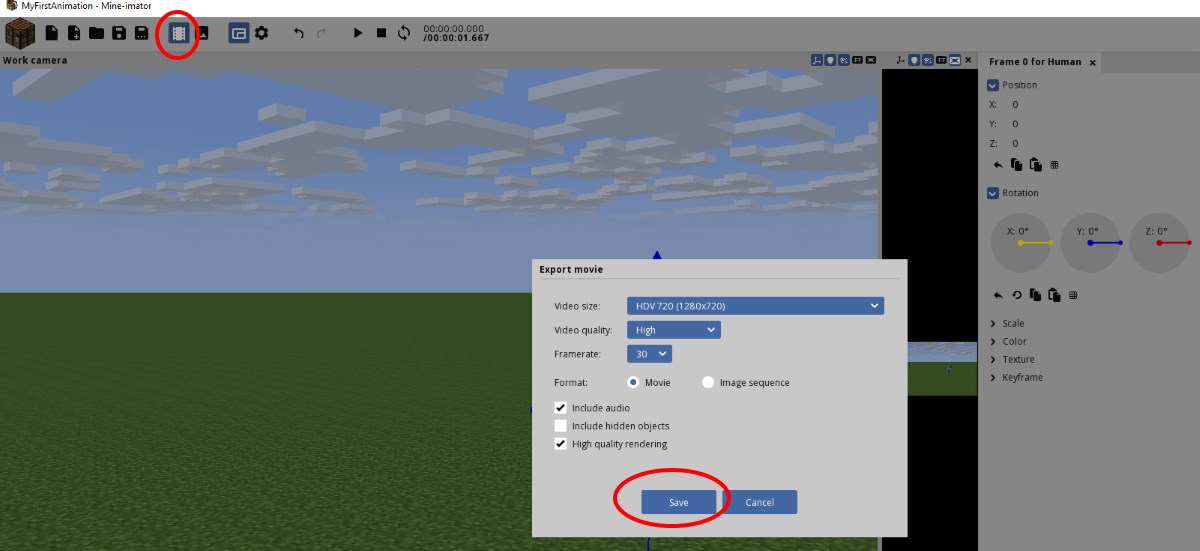Click the X rotation yellow dial
Screen dimensions: 1200x551
(x=1021, y=242)
